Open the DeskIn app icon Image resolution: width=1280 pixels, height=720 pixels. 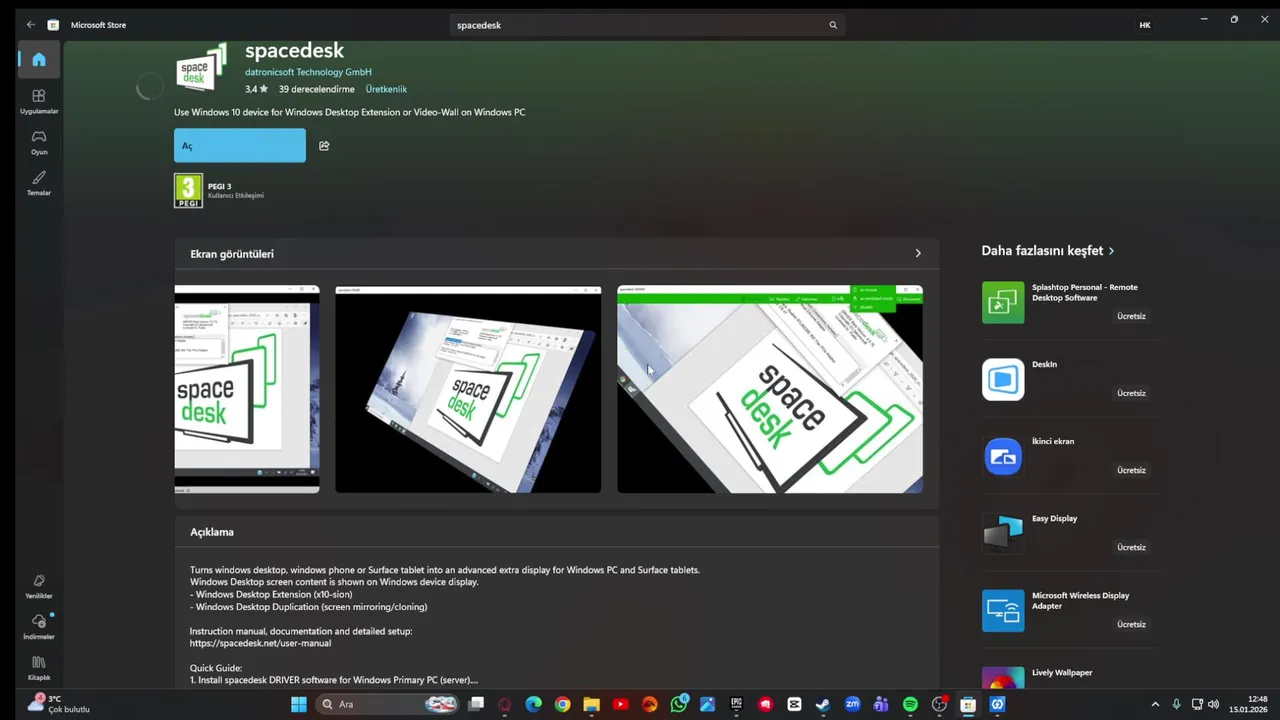click(x=1003, y=379)
